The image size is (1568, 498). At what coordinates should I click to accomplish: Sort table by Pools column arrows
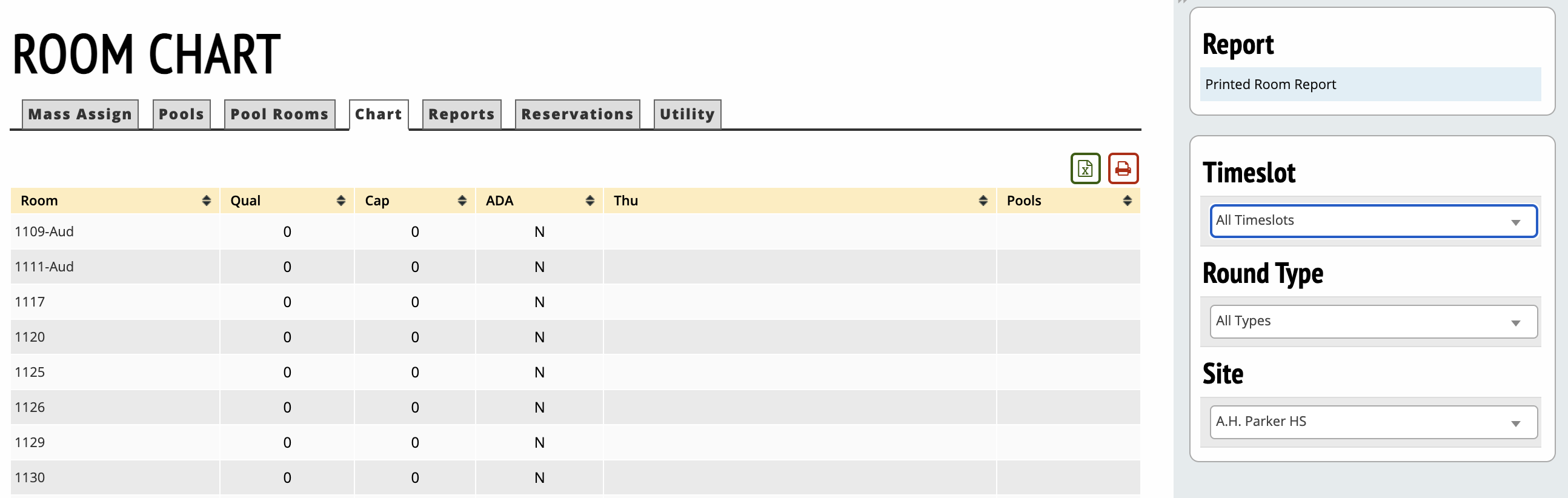point(1127,201)
